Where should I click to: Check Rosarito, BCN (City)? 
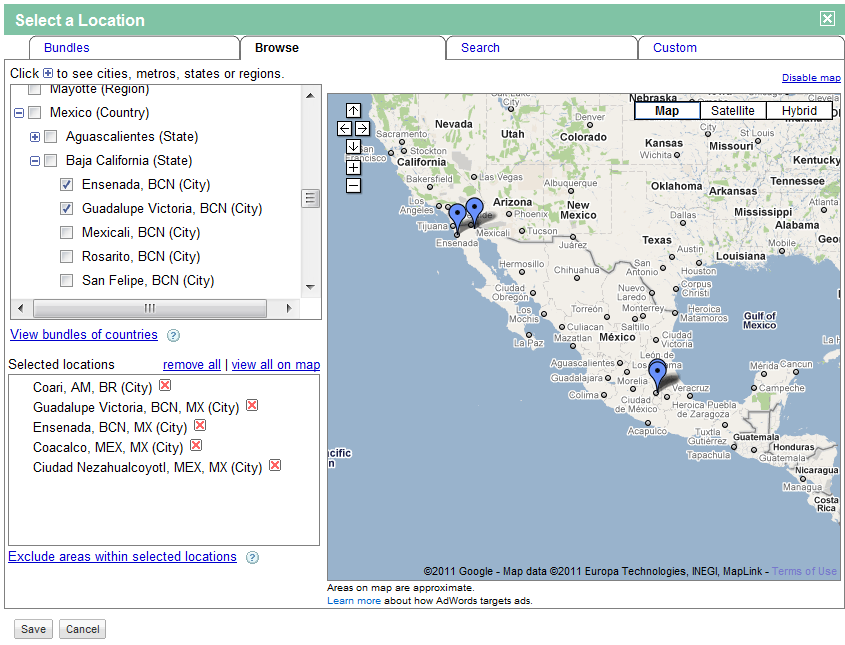pos(66,256)
